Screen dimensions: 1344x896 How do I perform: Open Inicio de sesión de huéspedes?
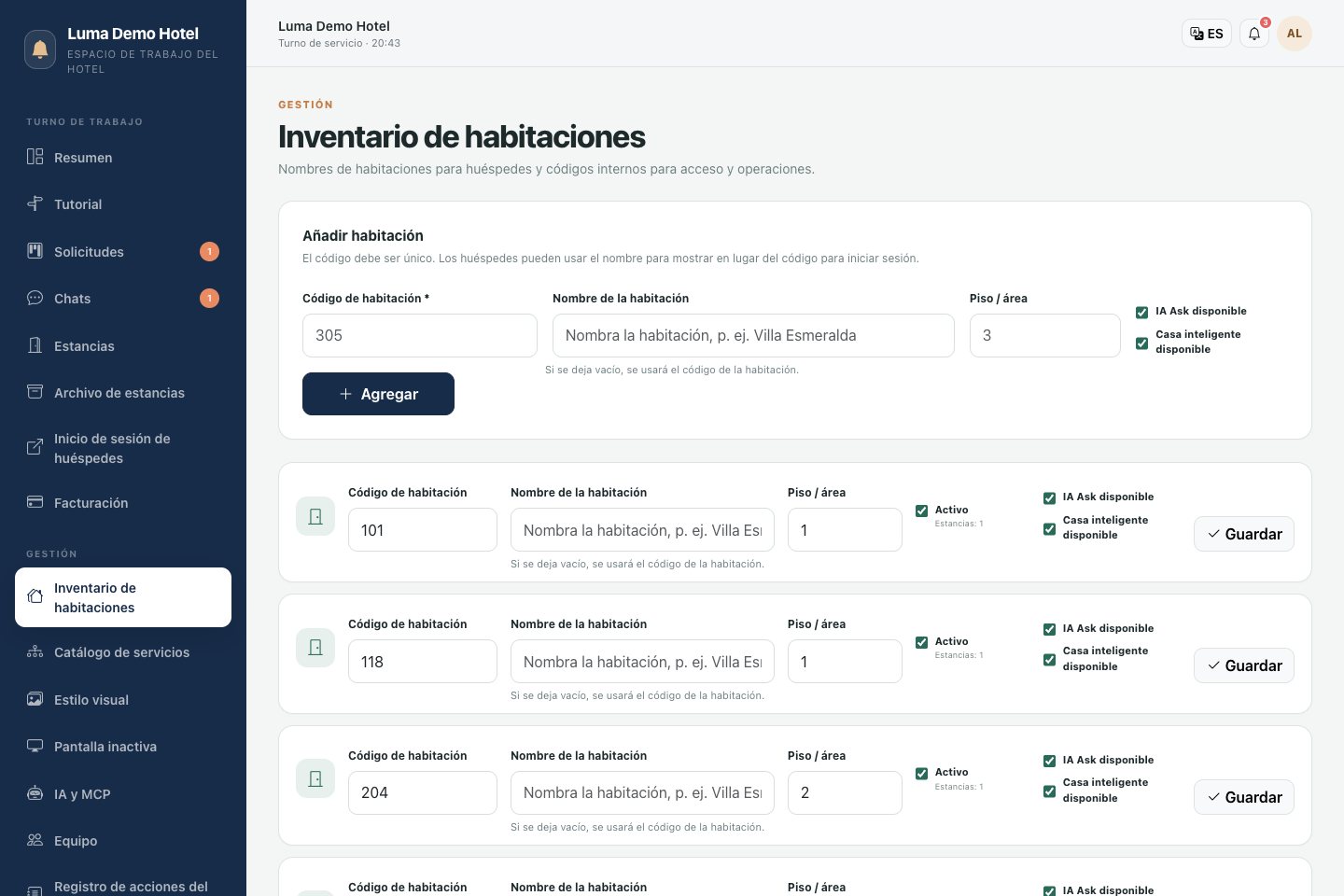[x=123, y=448]
